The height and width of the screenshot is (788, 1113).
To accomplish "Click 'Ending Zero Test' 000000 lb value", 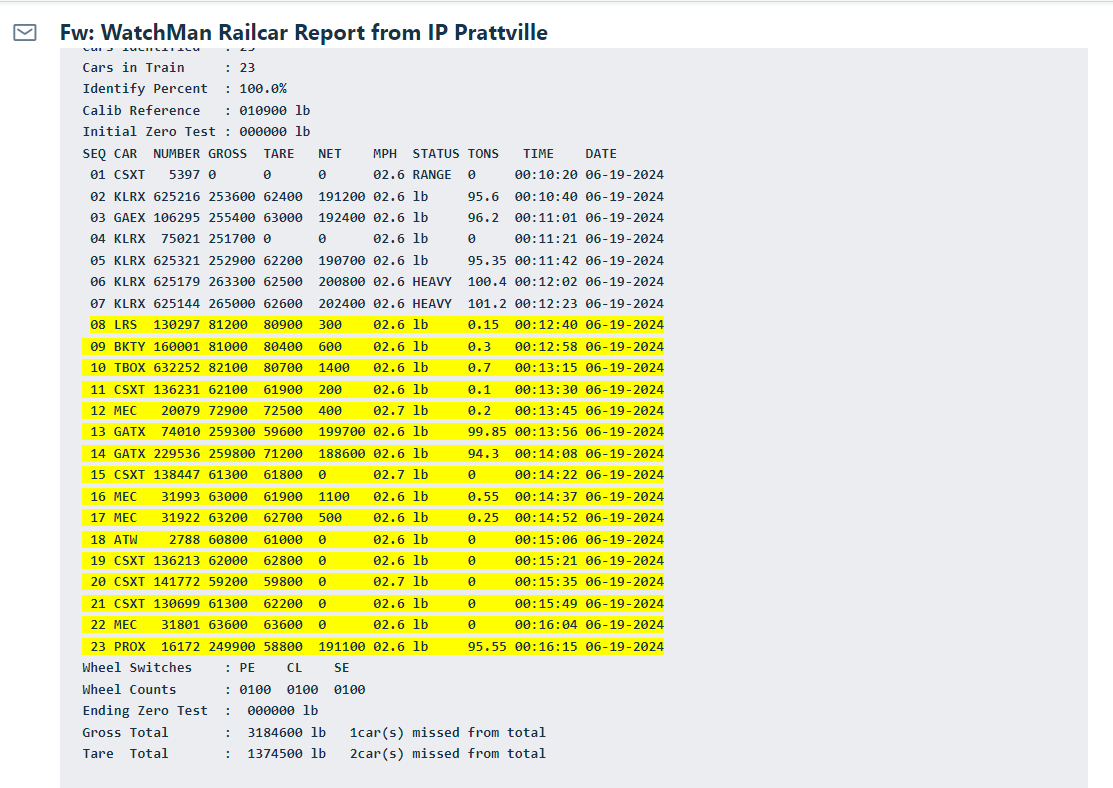I will click(283, 711).
